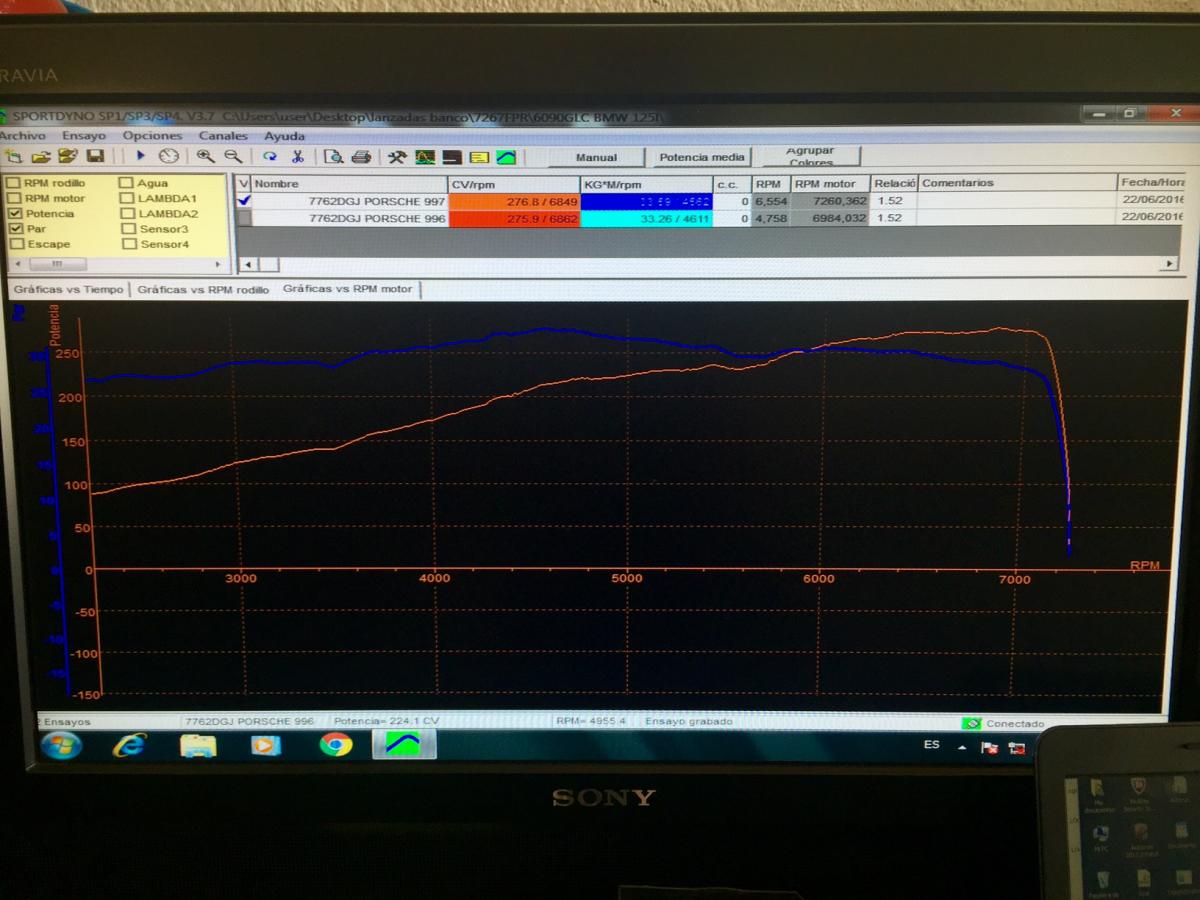This screenshot has width=1200, height=900.
Task: Click the CV/rpm column header
Action: [514, 183]
